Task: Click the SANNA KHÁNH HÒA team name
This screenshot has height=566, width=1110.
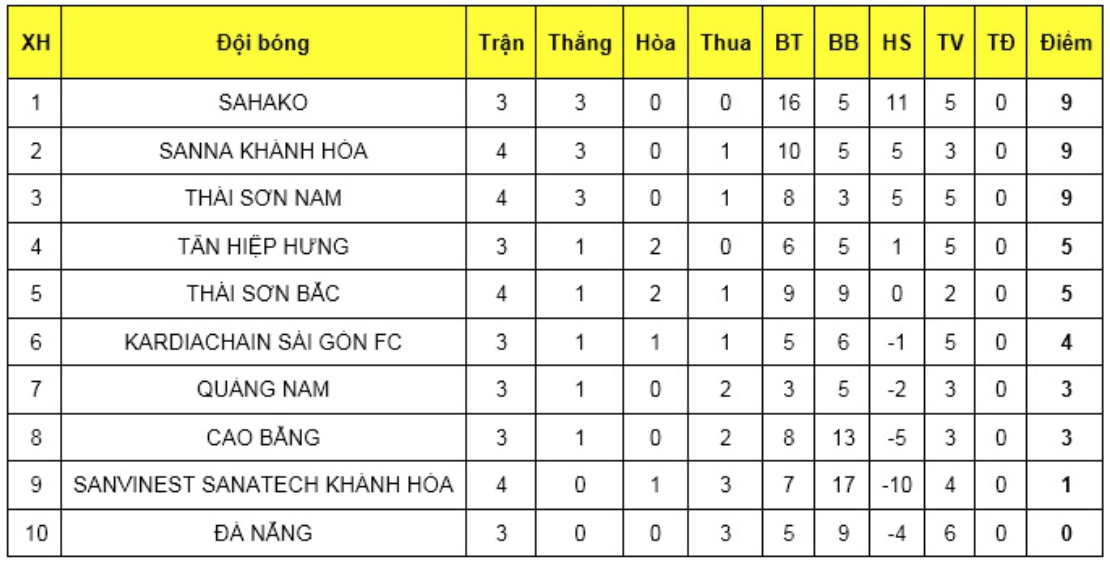Action: point(264,151)
